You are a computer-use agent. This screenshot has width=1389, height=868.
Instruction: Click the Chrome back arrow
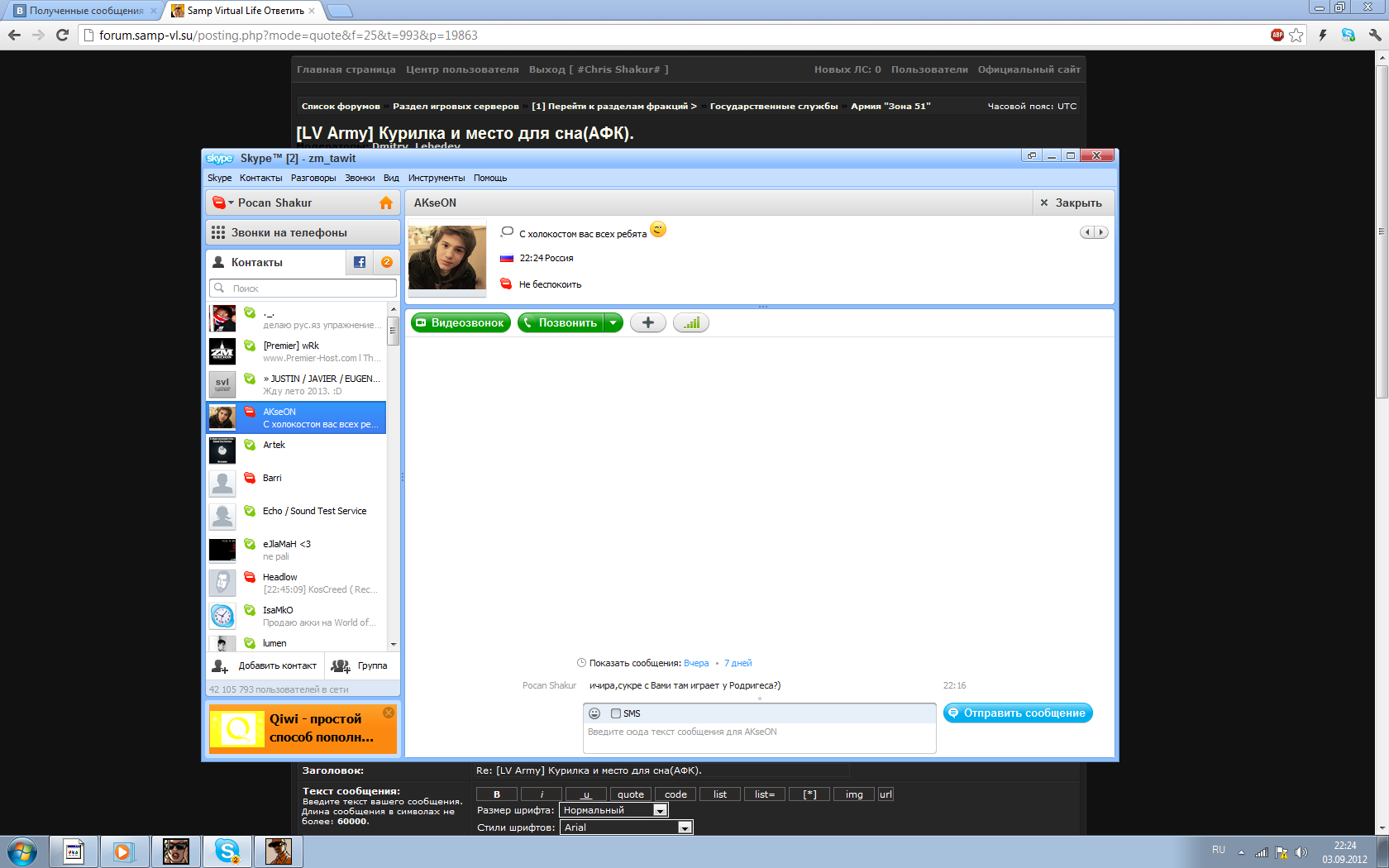[x=14, y=35]
